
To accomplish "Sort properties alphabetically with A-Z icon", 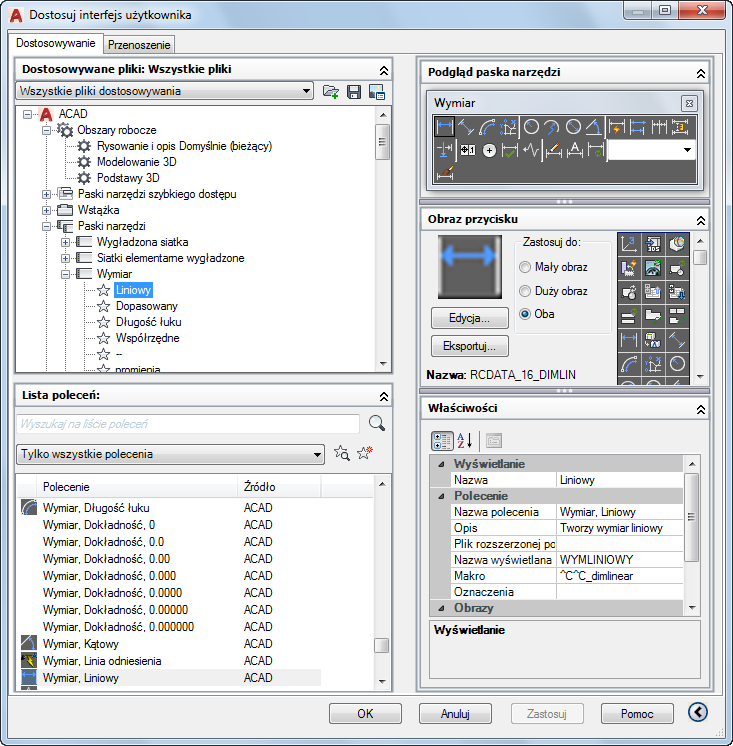I will 465,441.
